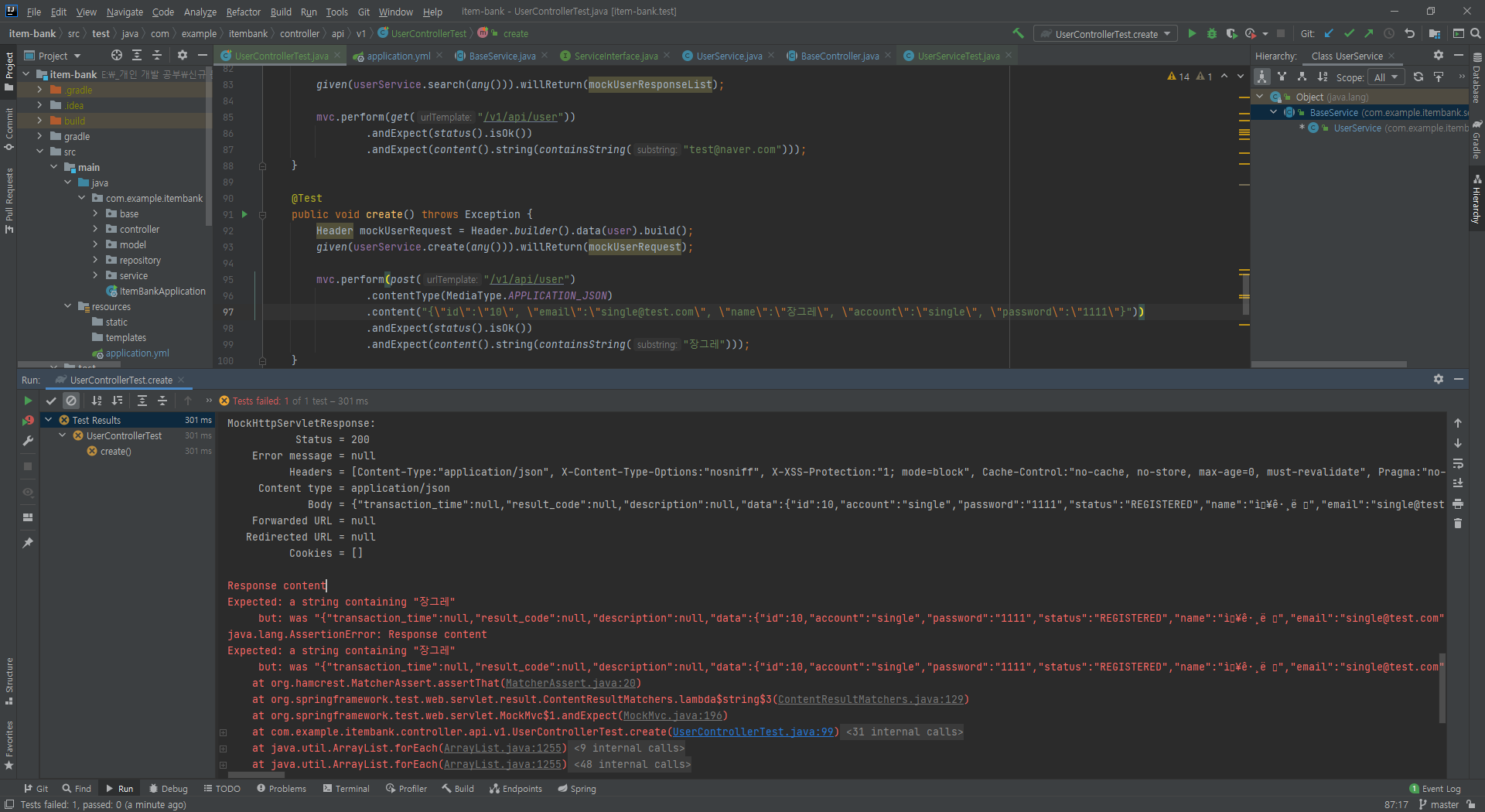Run with Coverage from the main toolbar
Screen dimensions: 1485x812
click(1231, 33)
